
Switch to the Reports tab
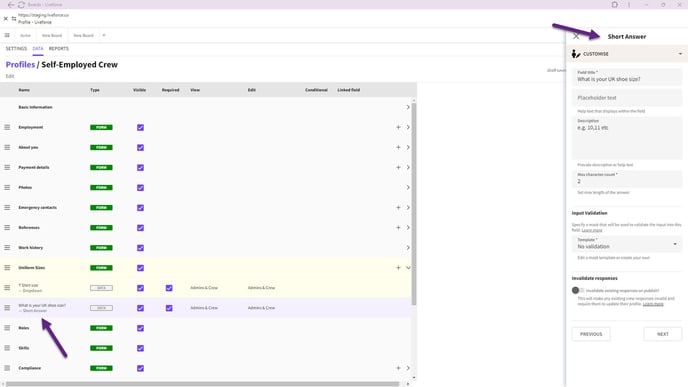(x=59, y=49)
